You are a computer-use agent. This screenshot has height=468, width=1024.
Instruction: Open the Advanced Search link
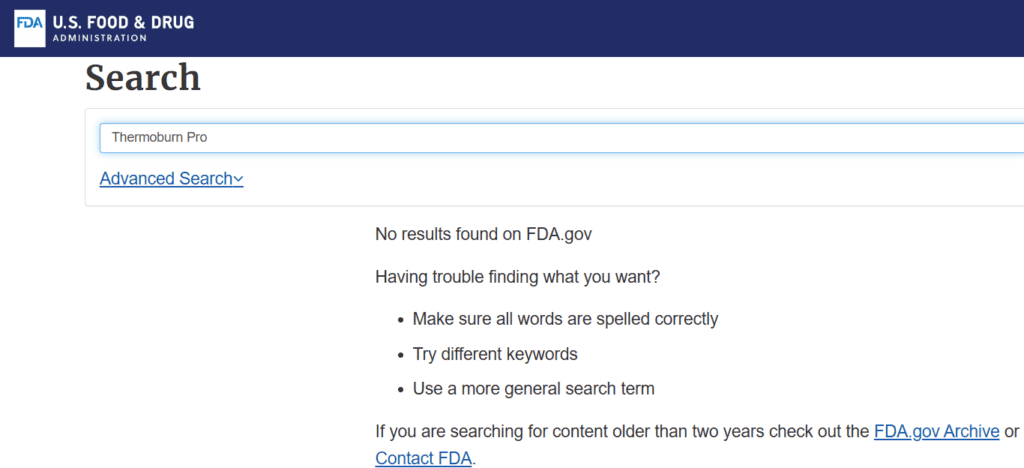[166, 179]
